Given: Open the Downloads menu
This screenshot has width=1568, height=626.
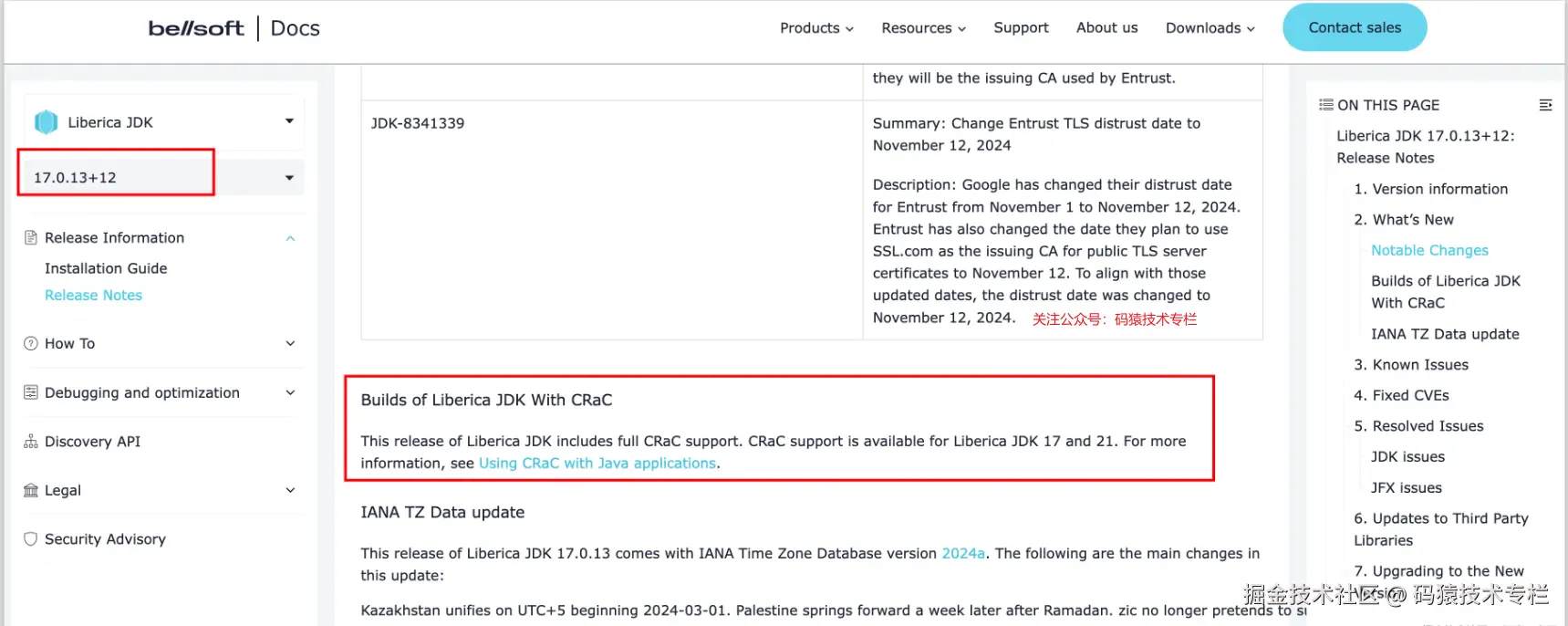Looking at the screenshot, I should pos(1210,28).
